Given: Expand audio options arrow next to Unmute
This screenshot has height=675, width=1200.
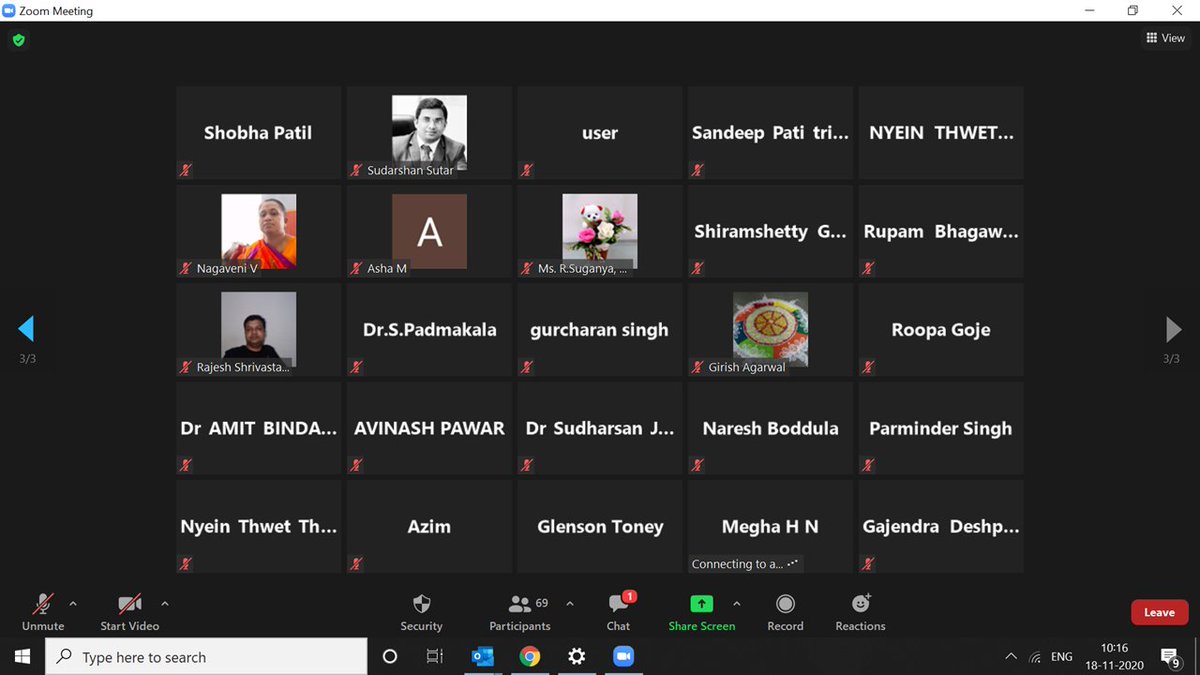Looking at the screenshot, I should pyautogui.click(x=72, y=603).
